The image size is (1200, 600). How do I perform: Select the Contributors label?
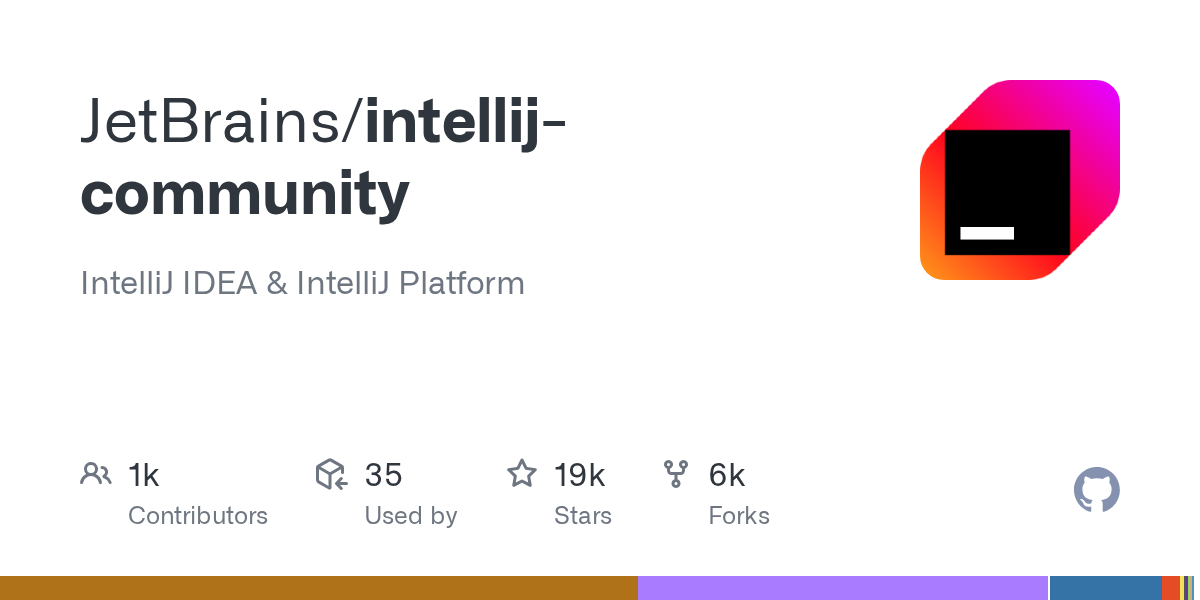click(x=198, y=516)
